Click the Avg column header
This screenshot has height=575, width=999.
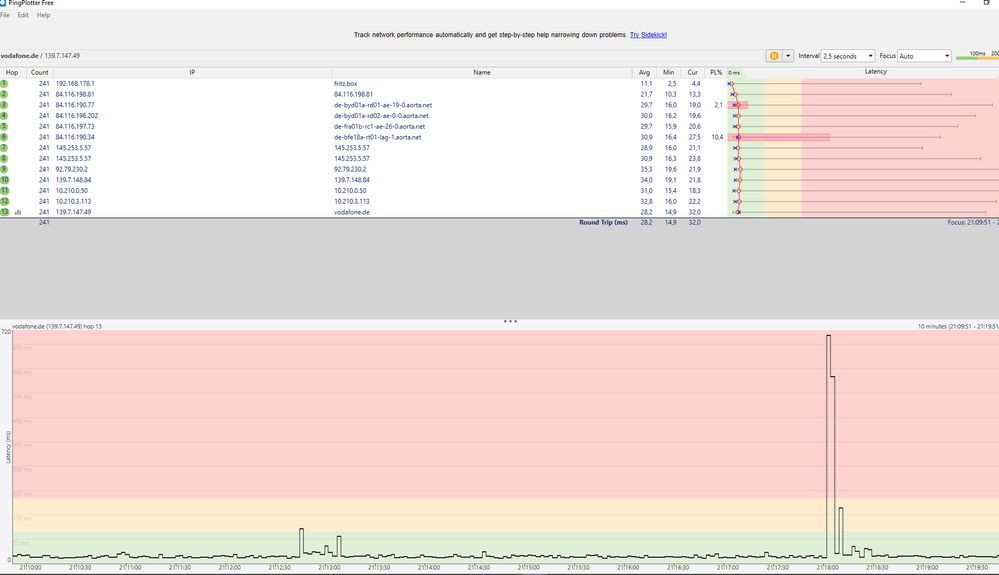(x=644, y=73)
